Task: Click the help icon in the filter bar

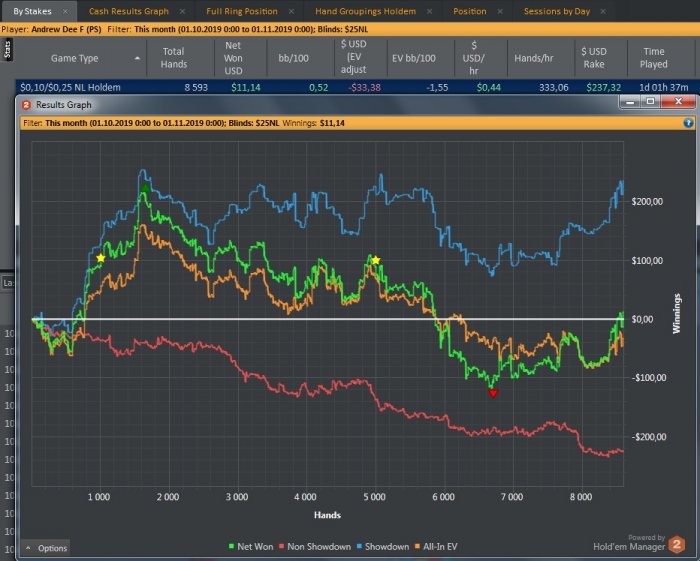Action: point(688,123)
